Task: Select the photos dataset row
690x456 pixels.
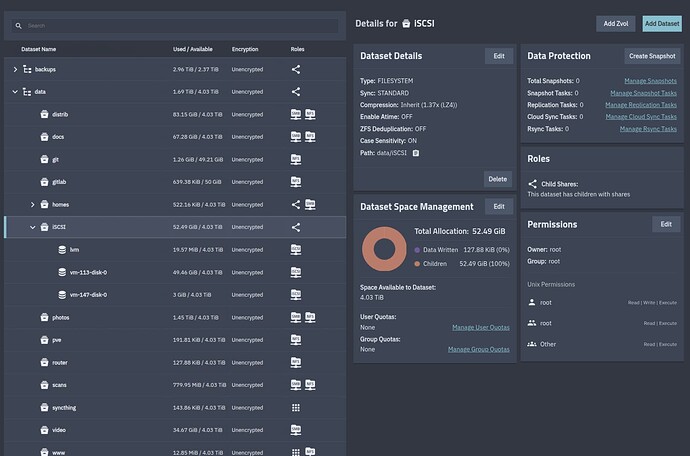Action: (x=61, y=318)
